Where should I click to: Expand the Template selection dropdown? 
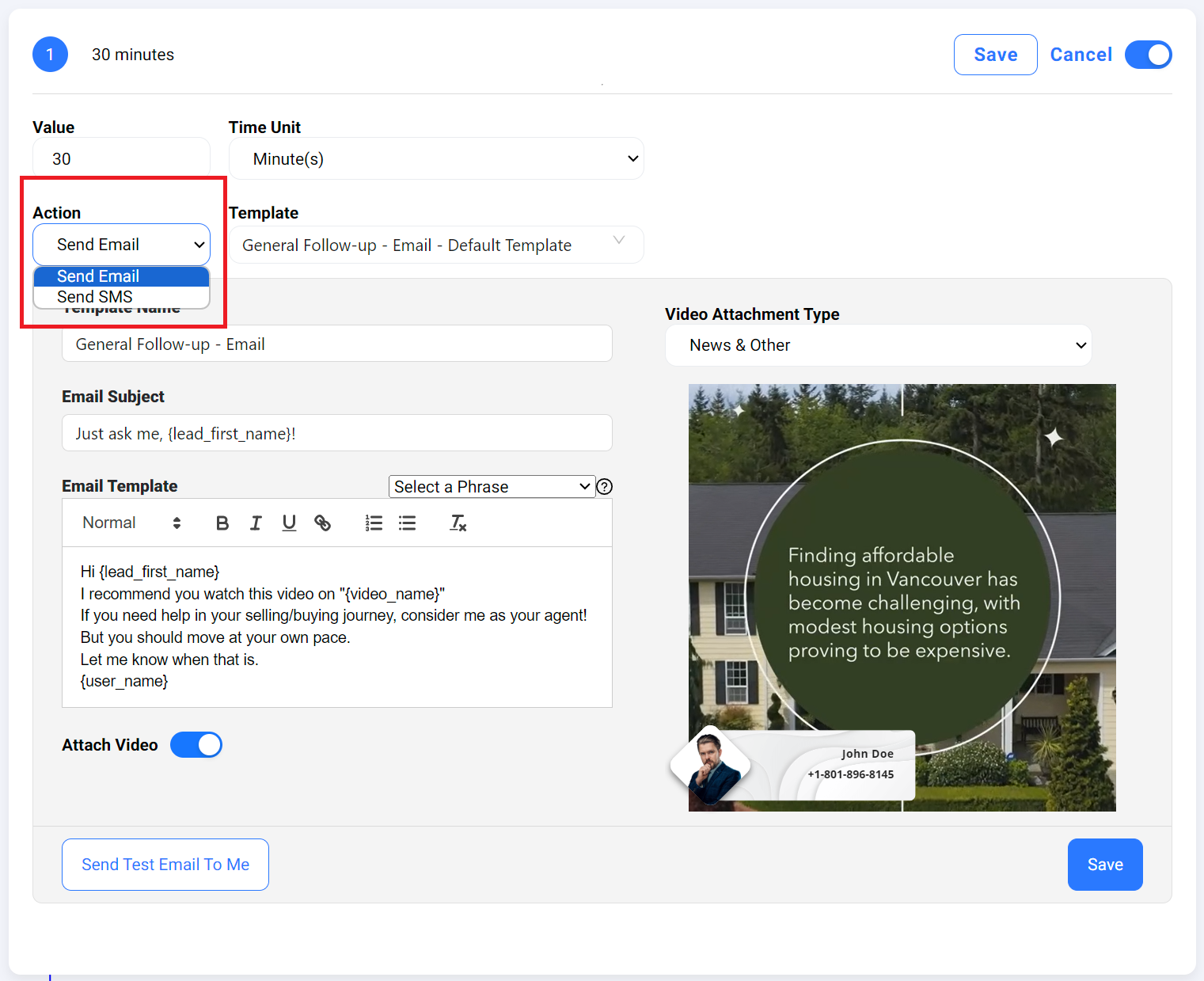tap(436, 245)
